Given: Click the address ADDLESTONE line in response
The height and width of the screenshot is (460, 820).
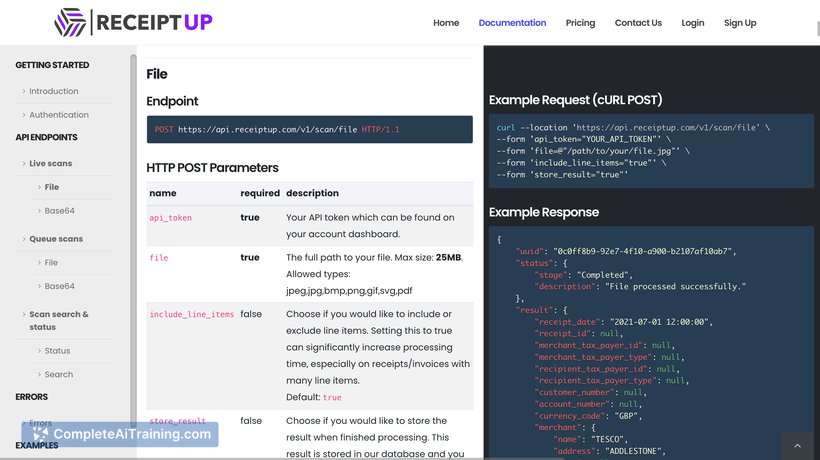Looking at the screenshot, I should pos(610,451).
